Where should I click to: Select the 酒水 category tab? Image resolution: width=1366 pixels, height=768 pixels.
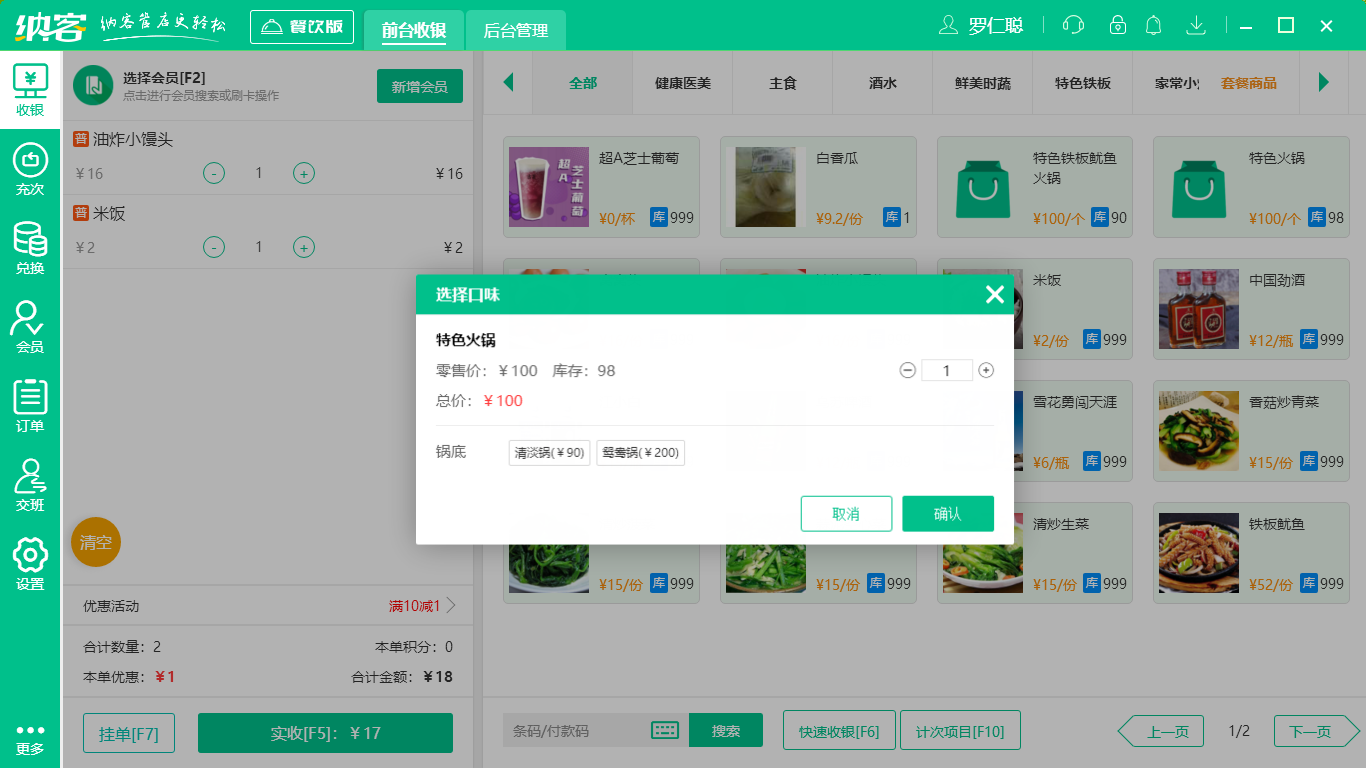tap(881, 84)
